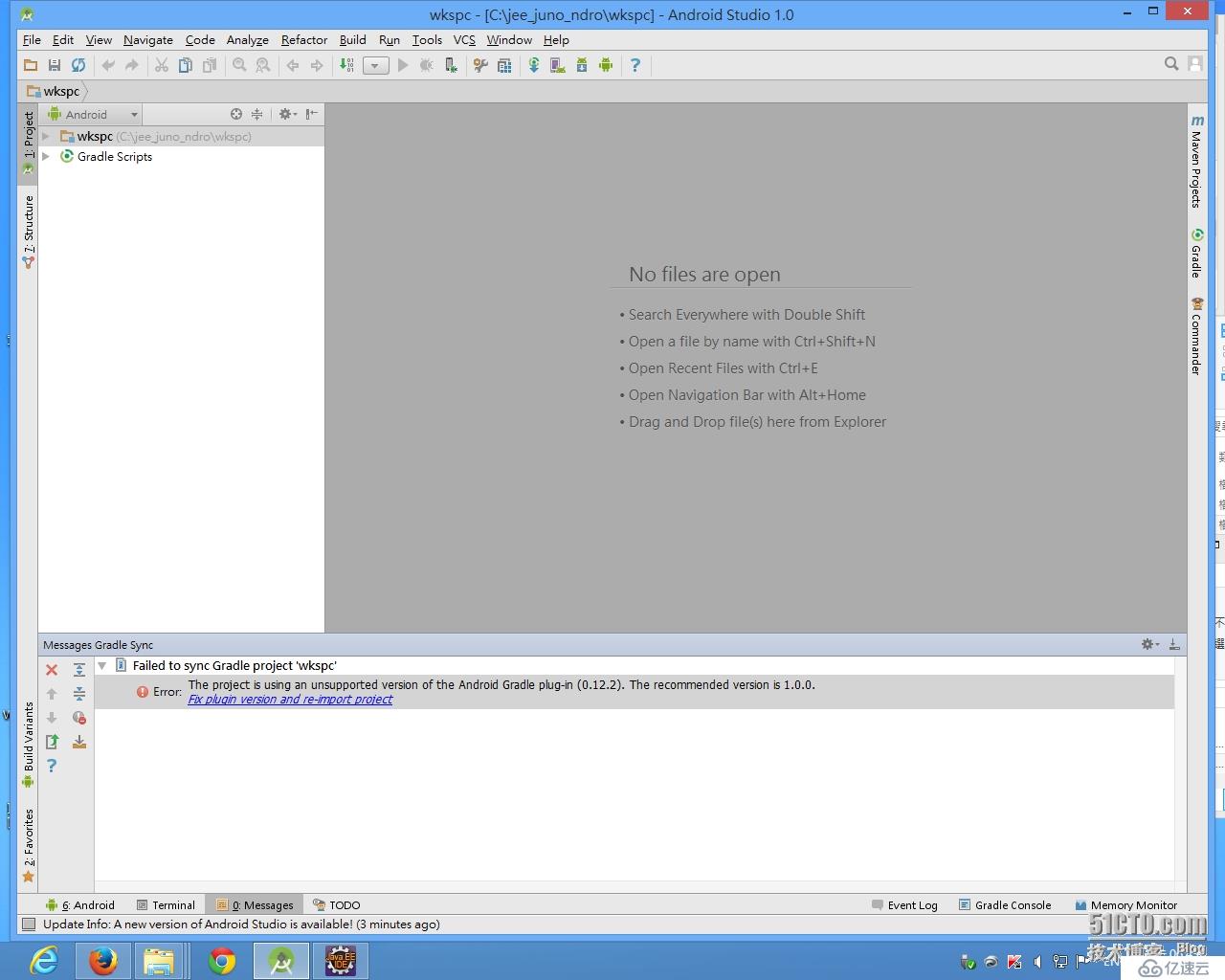Expand the Gradle Scripts tree node
The height and width of the screenshot is (980, 1225).
pyautogui.click(x=45, y=157)
